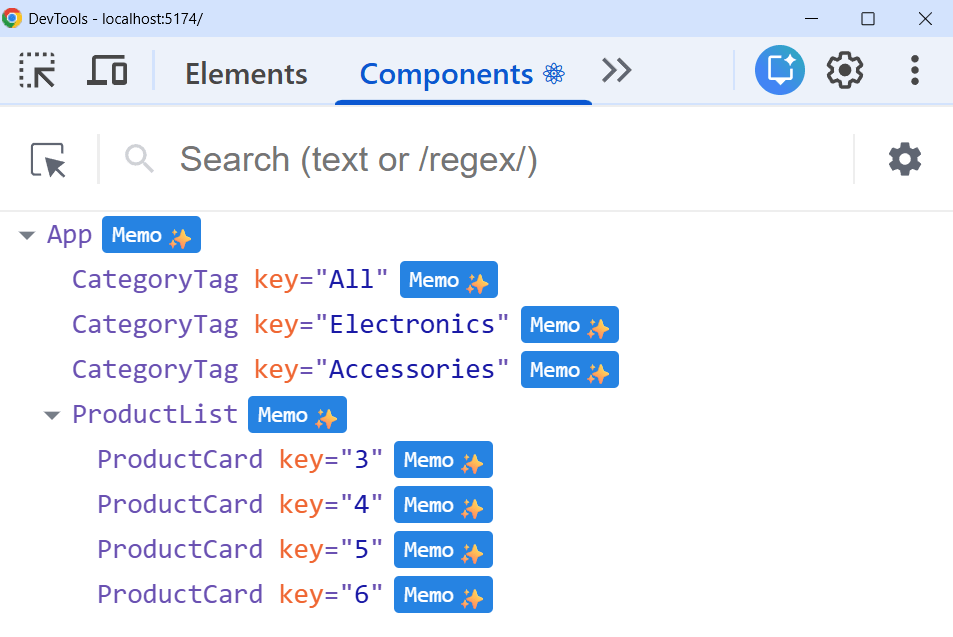This screenshot has width=953, height=637.
Task: Switch to the Components tab
Action: [447, 73]
